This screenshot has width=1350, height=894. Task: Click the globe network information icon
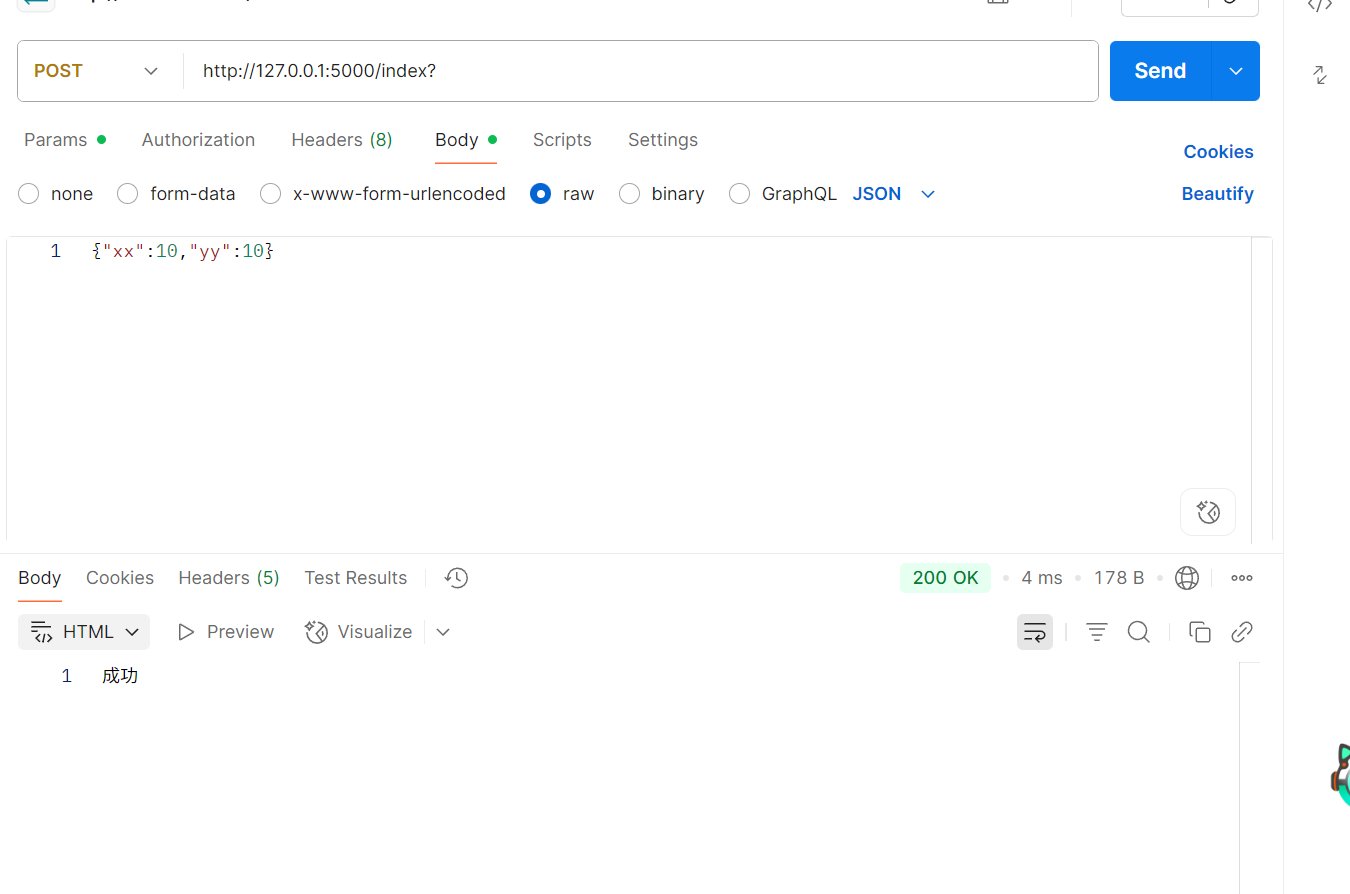1187,578
